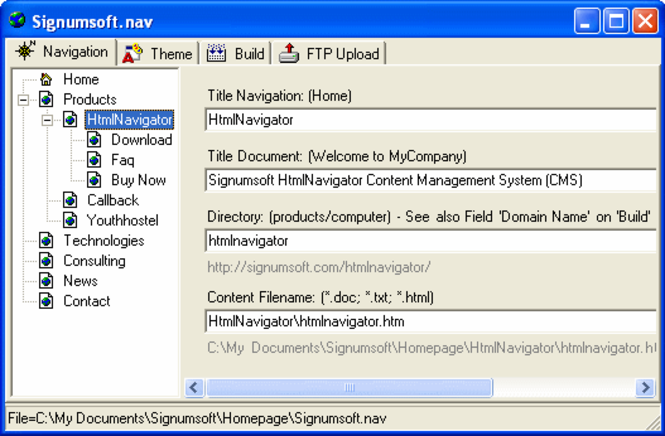
Task: Click the Contact page icon
Action: [x=46, y=301]
